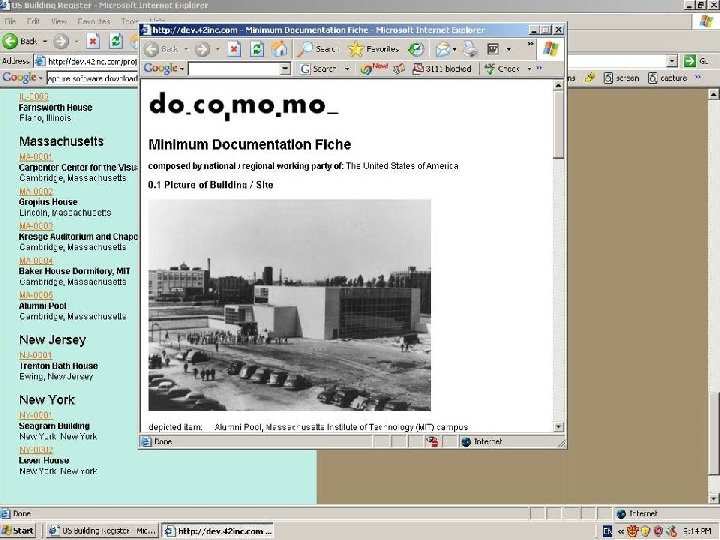Image resolution: width=720 pixels, height=540 pixels.
Task: Click the Windows Start button
Action: click(x=20, y=530)
